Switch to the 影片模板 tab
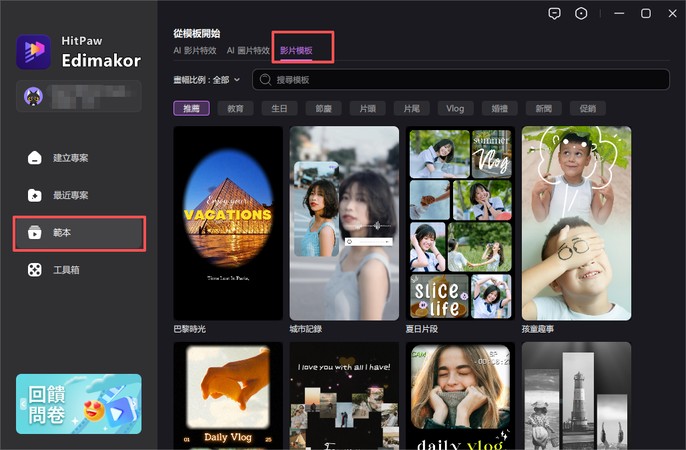Viewport: 686px width, 450px height. (296, 50)
